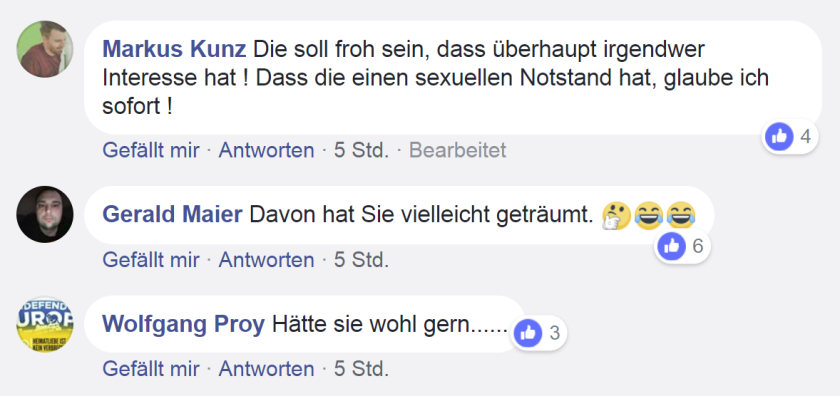Click the like reaction icon showing 3
This screenshot has width=840, height=396.
click(528, 333)
